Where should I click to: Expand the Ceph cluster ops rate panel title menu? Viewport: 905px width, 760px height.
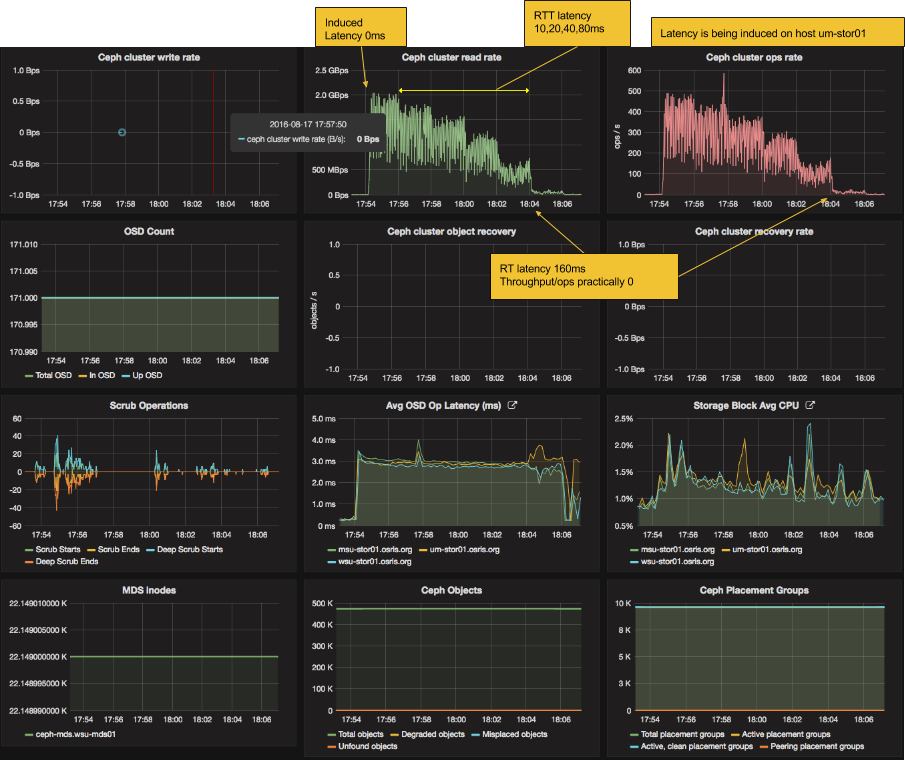pos(754,57)
